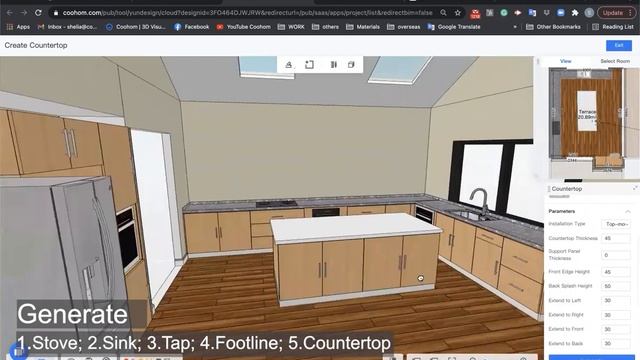Show hidden bookmarks with the overflow arrow
Image resolution: width=640 pixels, height=360 pixels.
[x=515, y=27]
